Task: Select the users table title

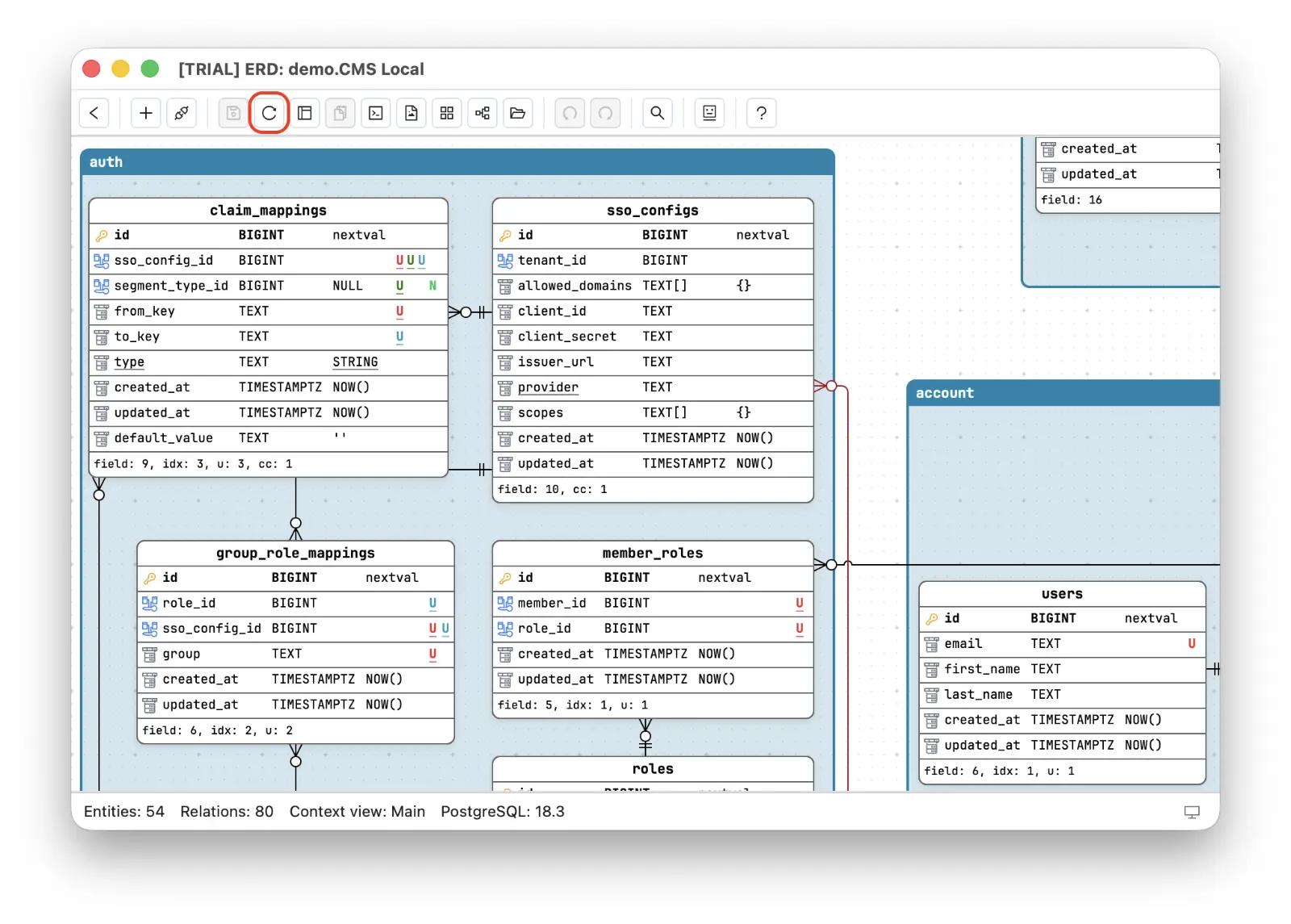Action: click(1062, 594)
